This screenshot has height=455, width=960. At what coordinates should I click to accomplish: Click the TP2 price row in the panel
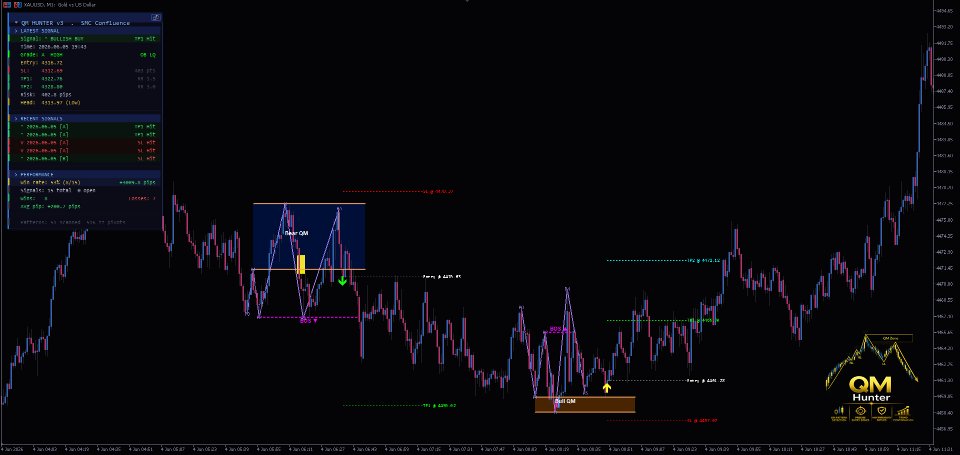pos(85,86)
